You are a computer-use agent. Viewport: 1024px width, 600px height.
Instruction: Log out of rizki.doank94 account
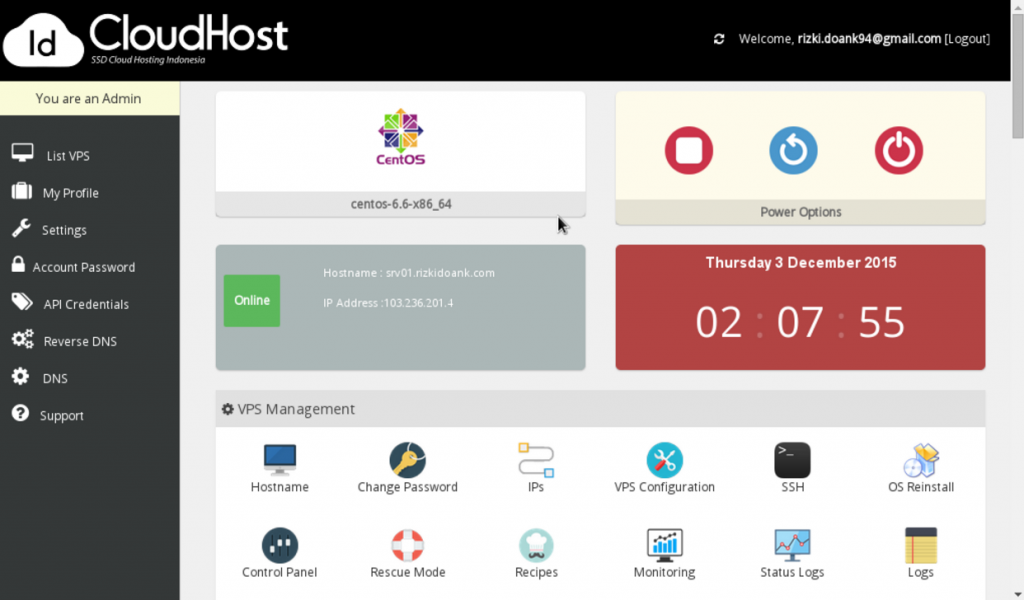pos(967,38)
